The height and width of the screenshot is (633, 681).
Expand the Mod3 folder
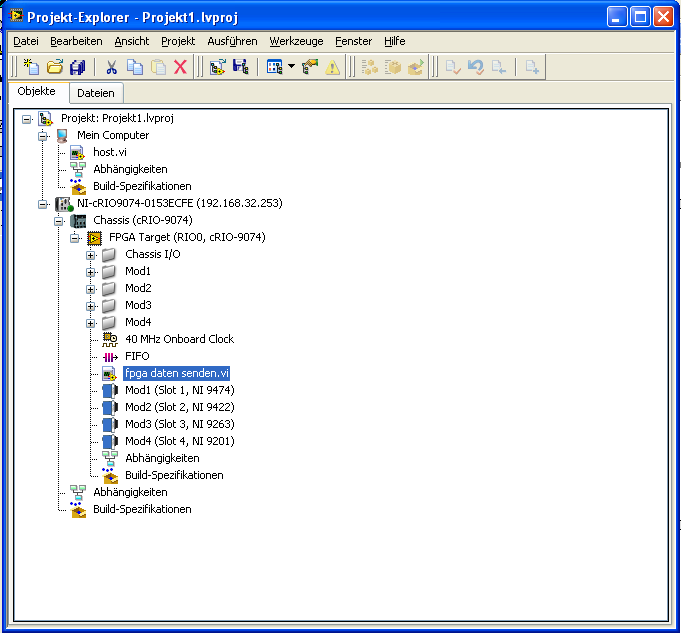[x=90, y=306]
